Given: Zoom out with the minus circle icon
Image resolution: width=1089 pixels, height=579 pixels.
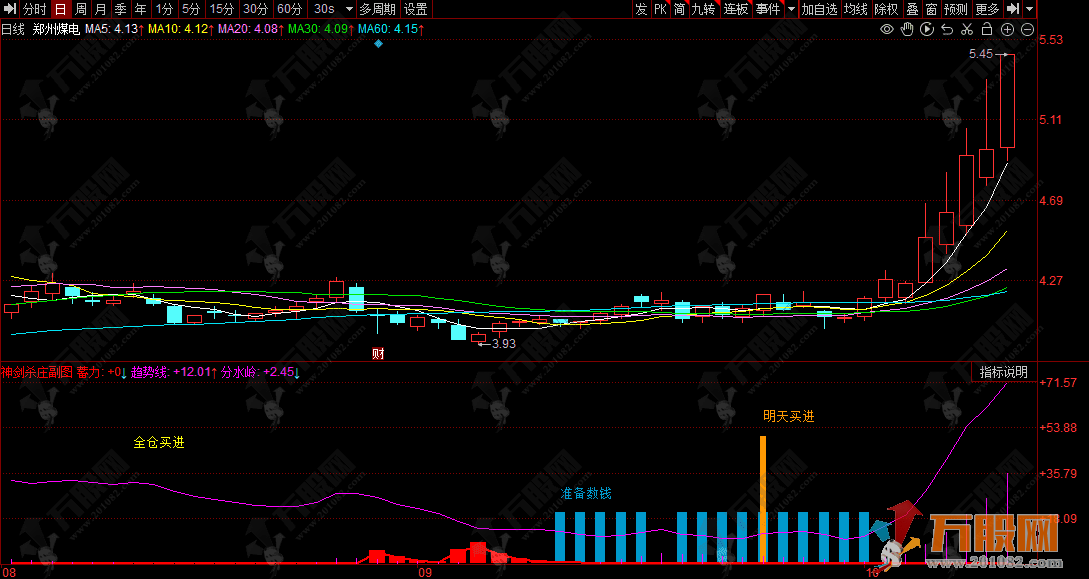Looking at the screenshot, I should (1026, 30).
